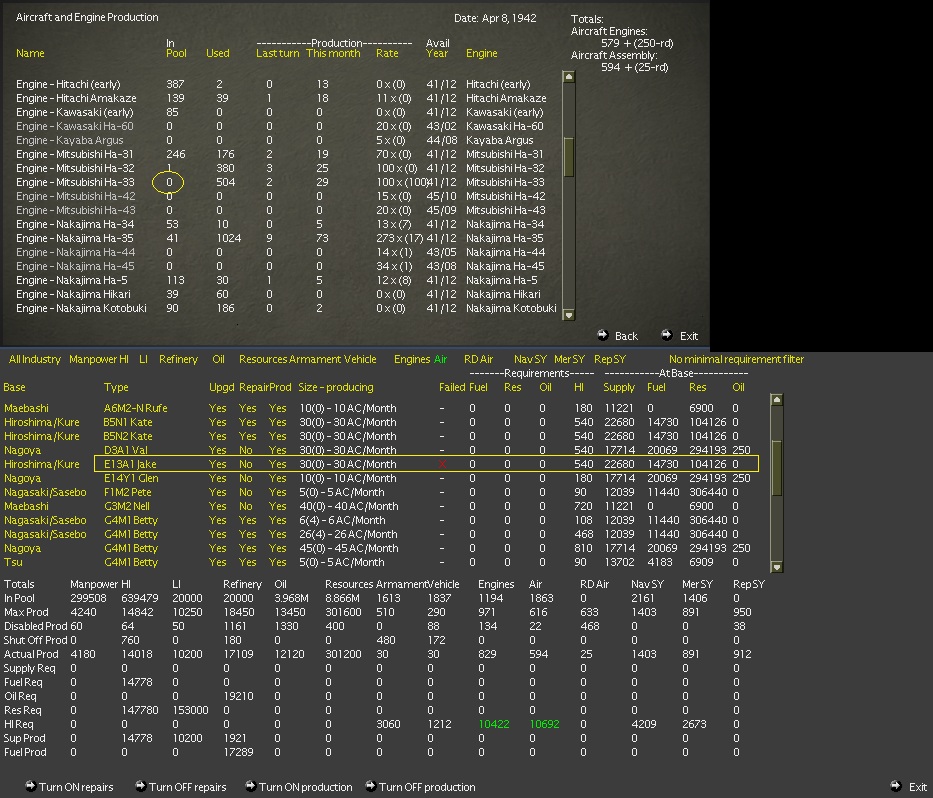Viewport: 933px width, 798px height.
Task: Toggle Repair No for Nagoya D3A1 Val
Action: click(246, 450)
